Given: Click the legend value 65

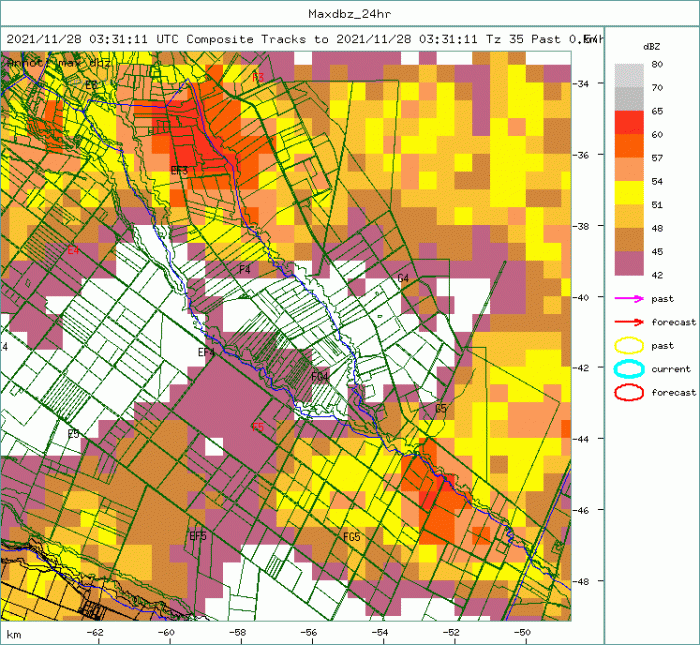Looking at the screenshot, I should click(657, 111).
